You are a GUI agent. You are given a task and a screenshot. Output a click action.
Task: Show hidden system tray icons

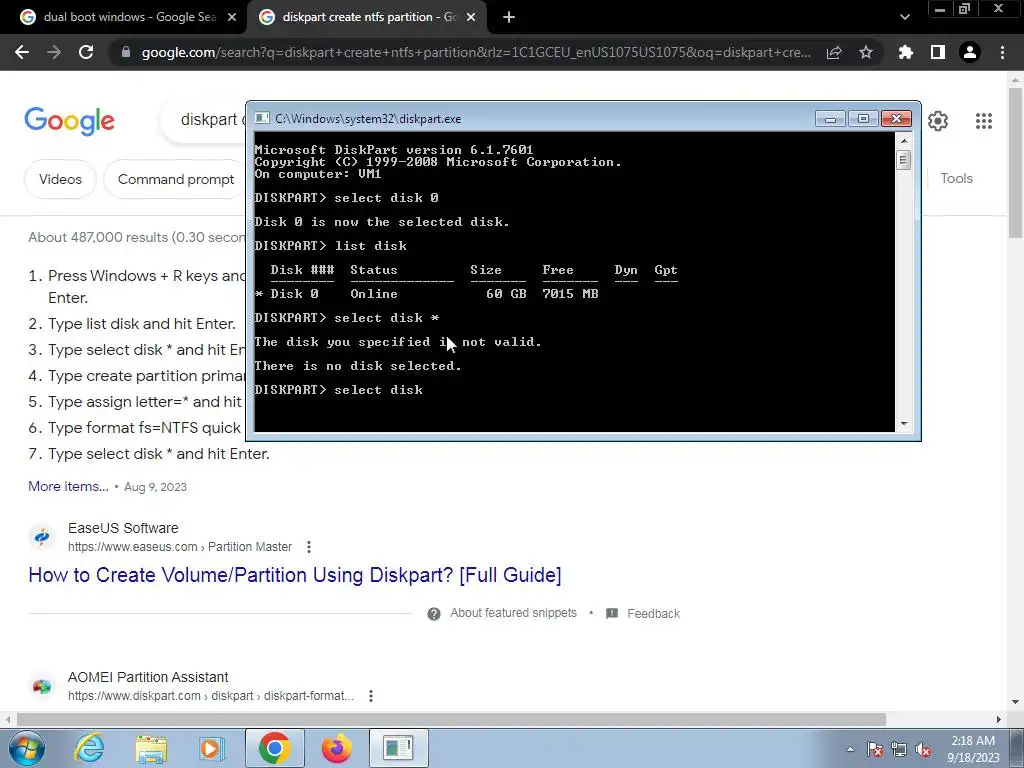click(850, 749)
